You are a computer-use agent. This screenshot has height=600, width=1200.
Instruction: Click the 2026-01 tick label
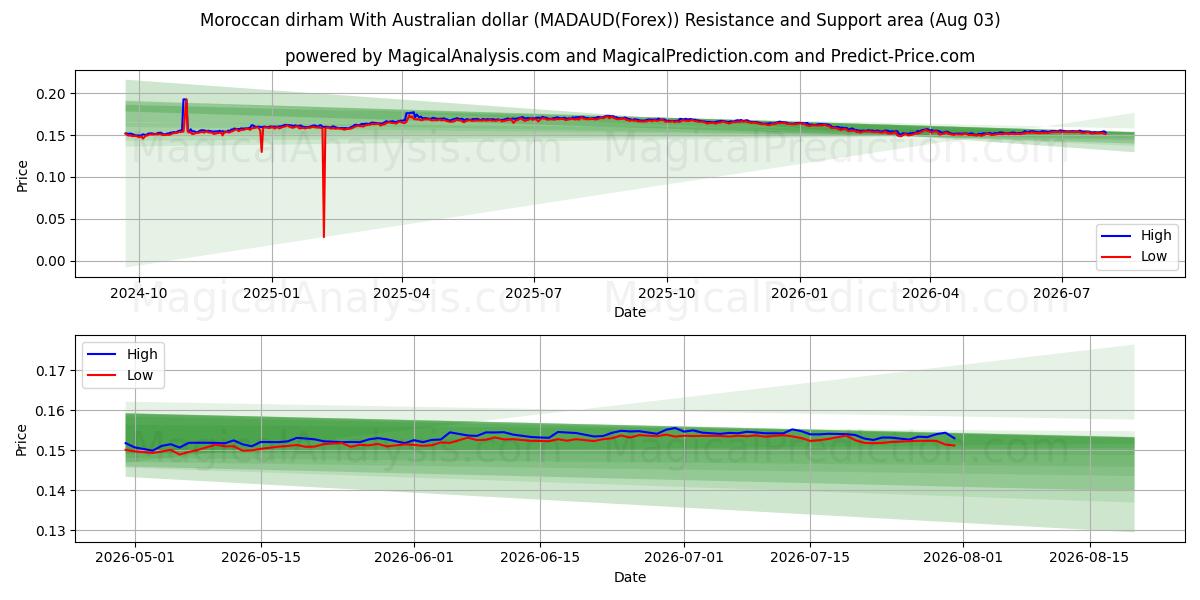click(800, 294)
